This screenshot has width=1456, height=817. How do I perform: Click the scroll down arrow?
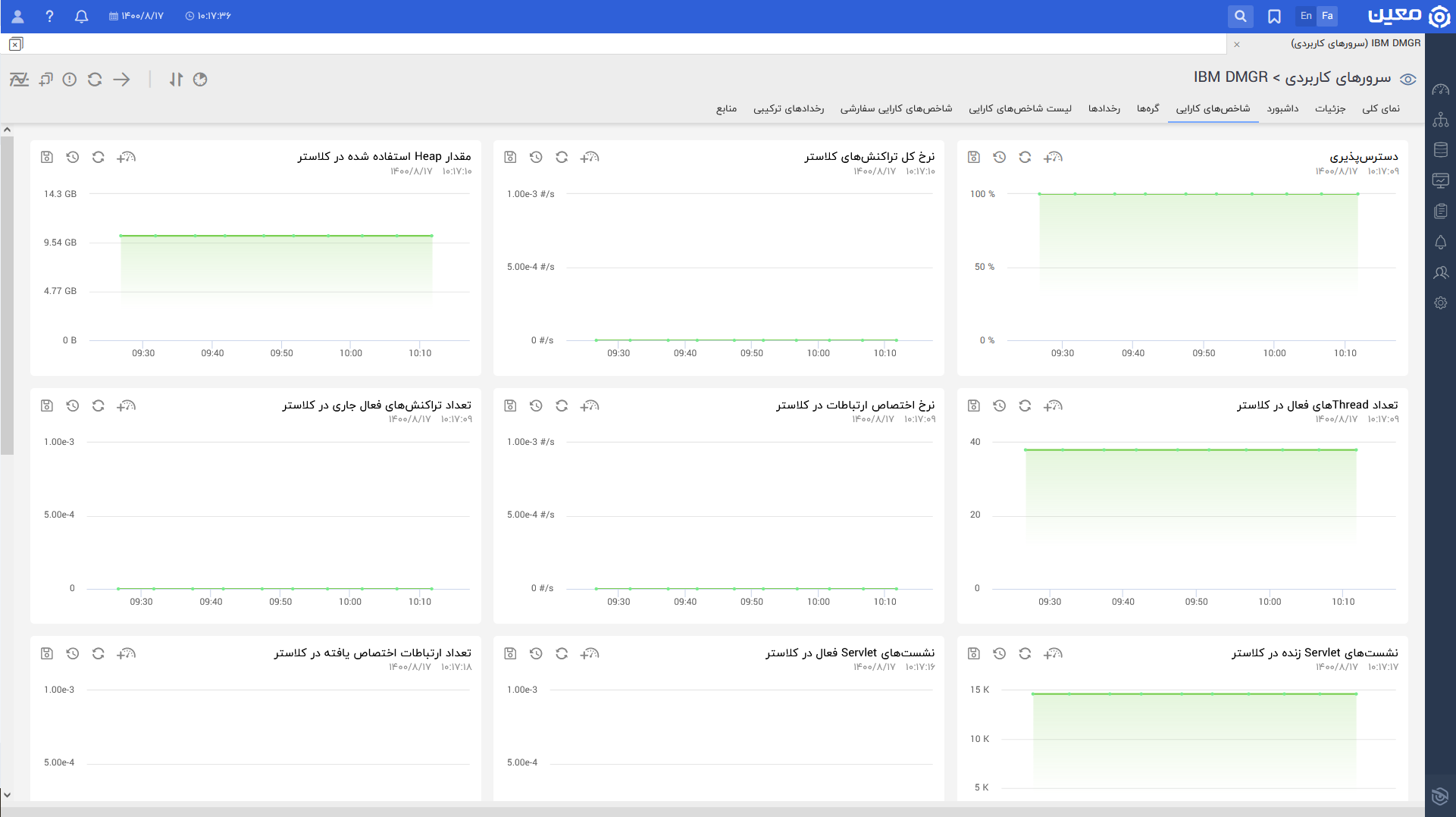(x=7, y=795)
